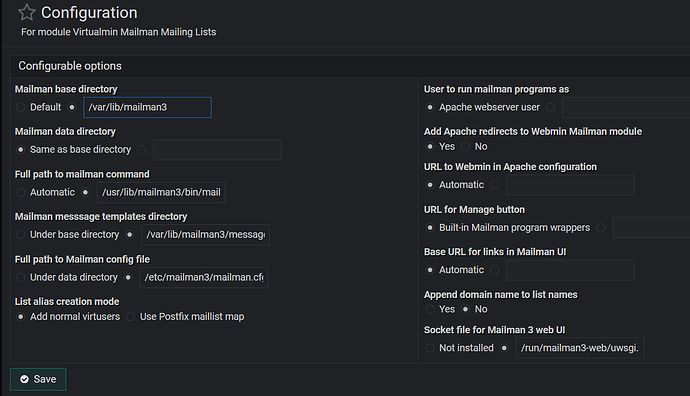Select Under data directory for config file

(21, 277)
